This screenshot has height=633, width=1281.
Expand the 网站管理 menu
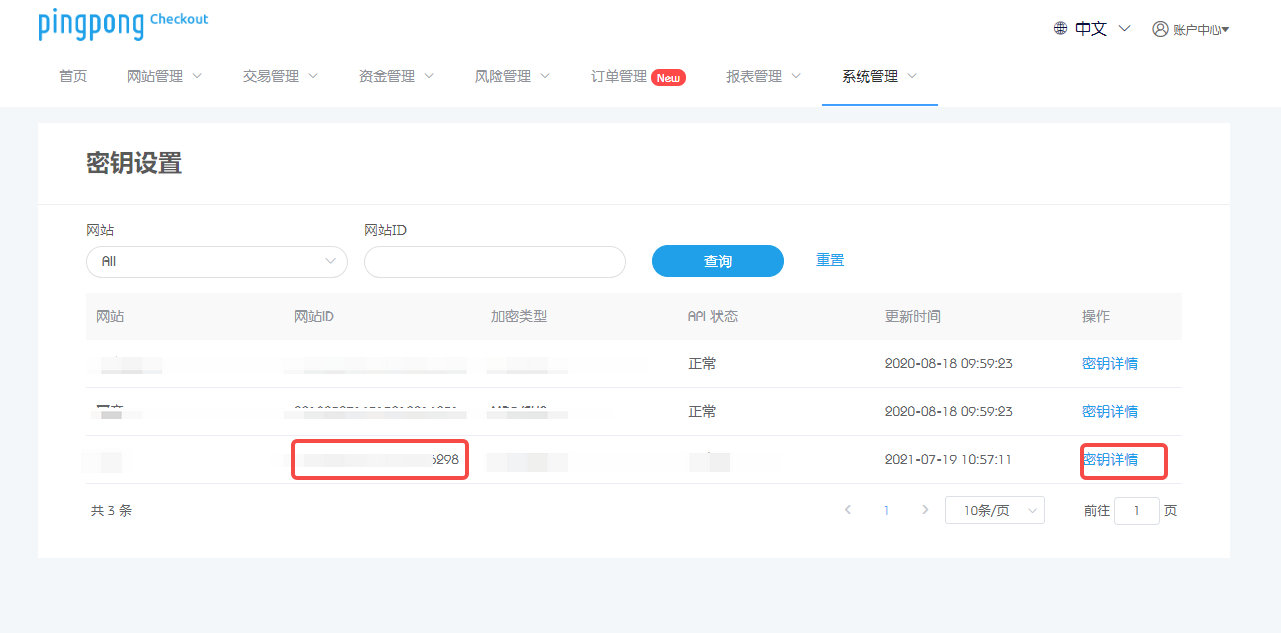coord(164,76)
